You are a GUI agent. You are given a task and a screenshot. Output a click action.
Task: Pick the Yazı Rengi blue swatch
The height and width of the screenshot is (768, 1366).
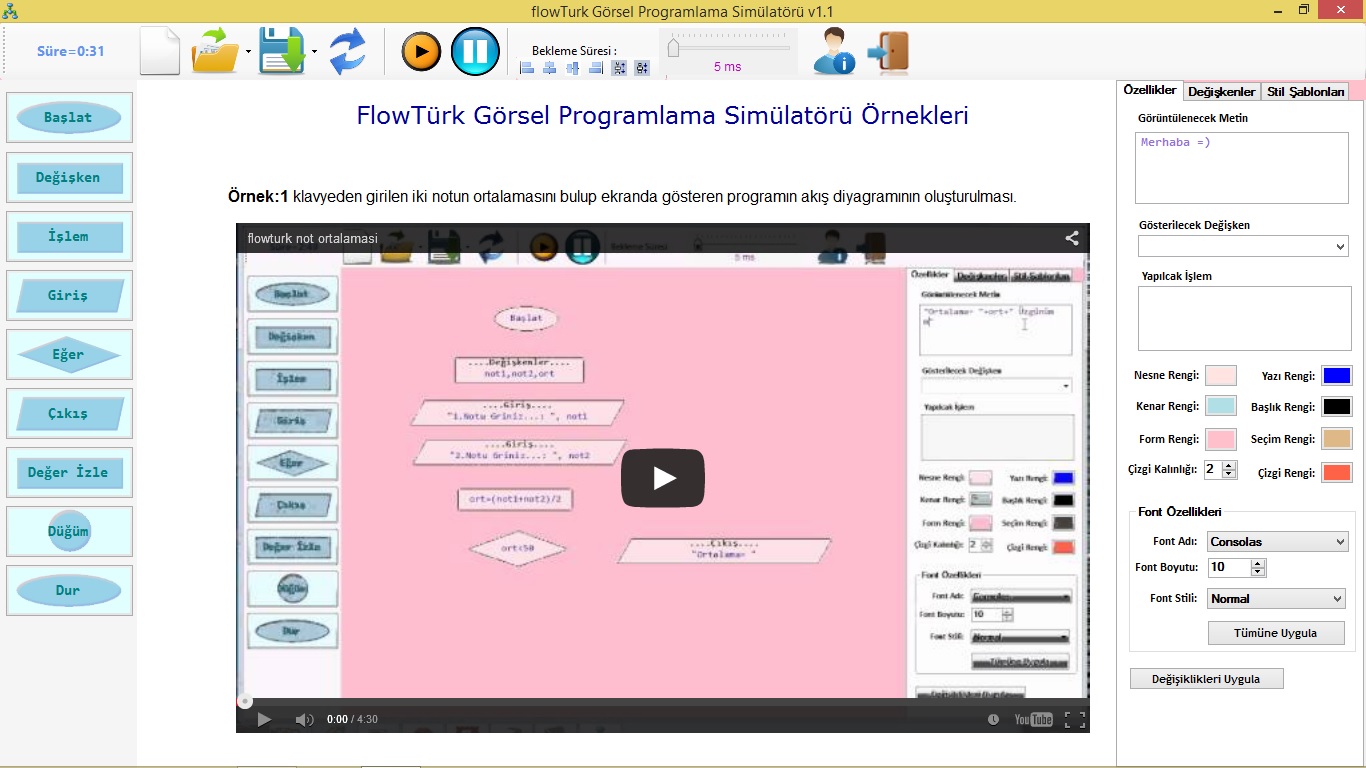tap(1337, 376)
